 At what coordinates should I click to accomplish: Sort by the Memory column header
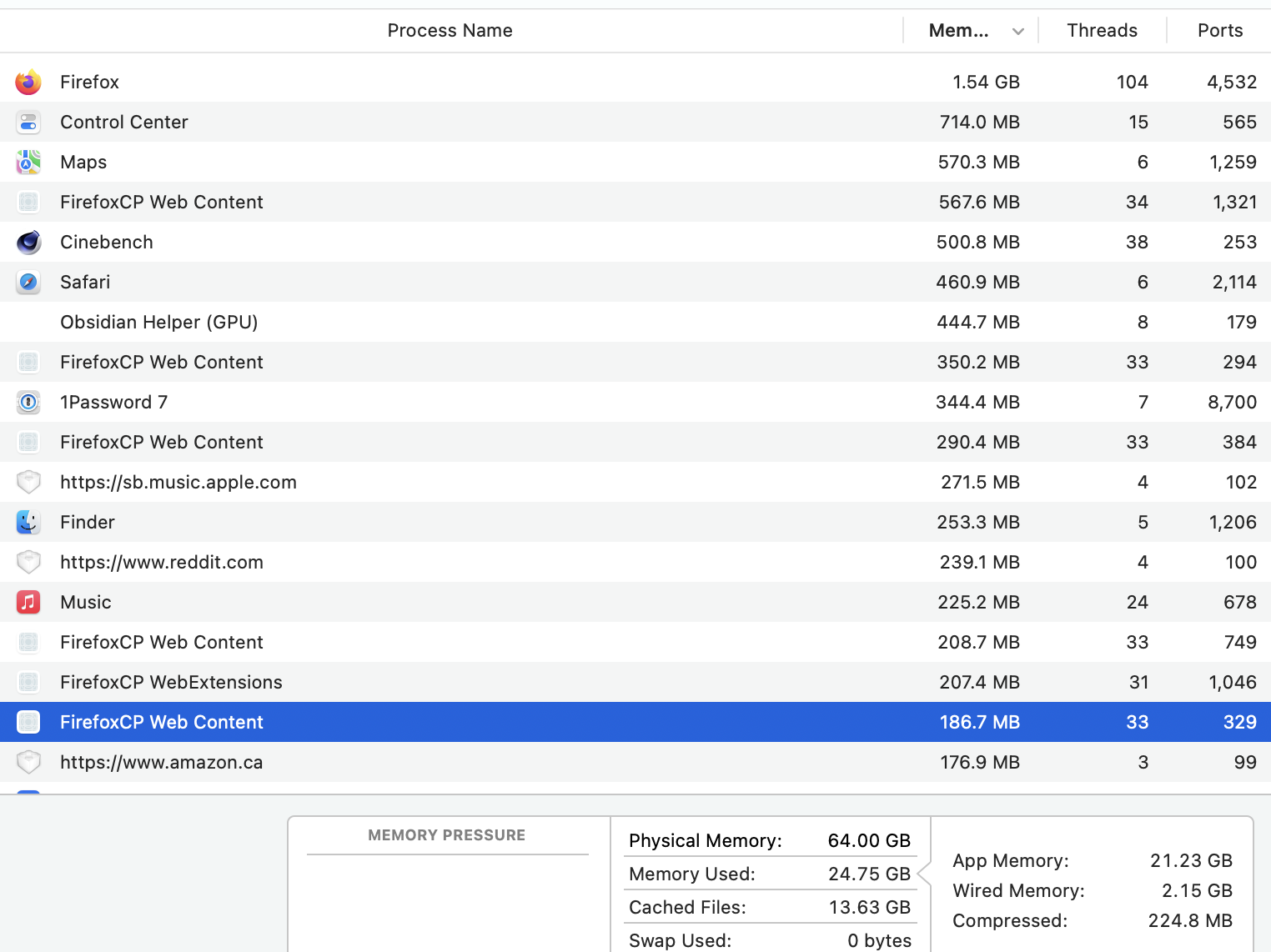(959, 31)
